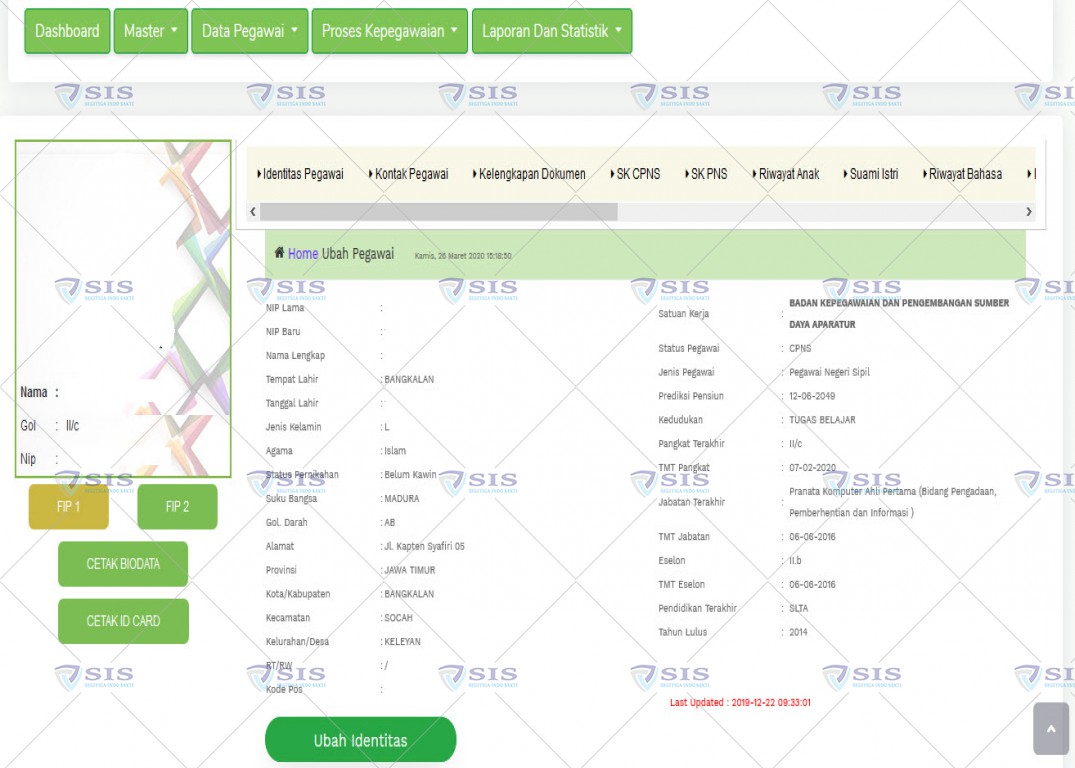Click the Kecamatan value SOCAH

click(398, 618)
